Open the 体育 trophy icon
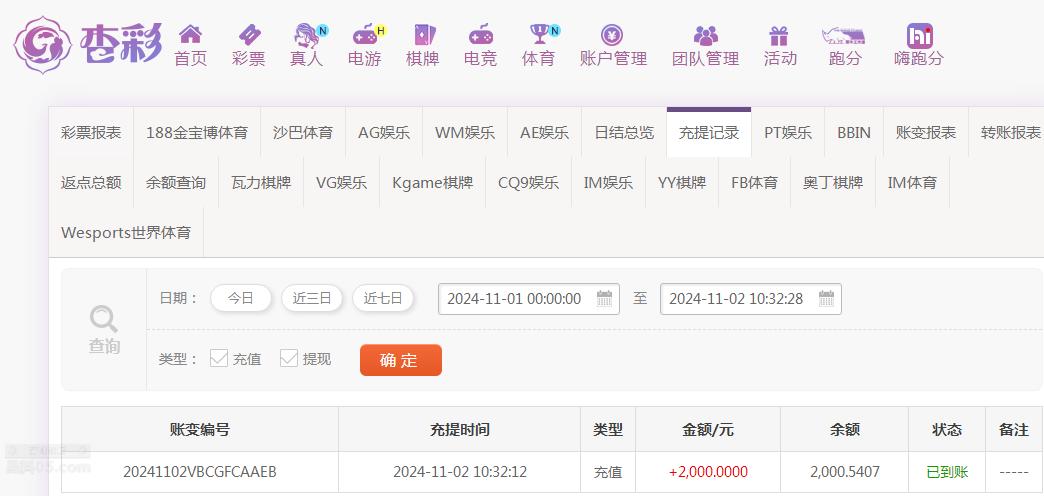Screen dimensions: 1044x496 [x=539, y=34]
